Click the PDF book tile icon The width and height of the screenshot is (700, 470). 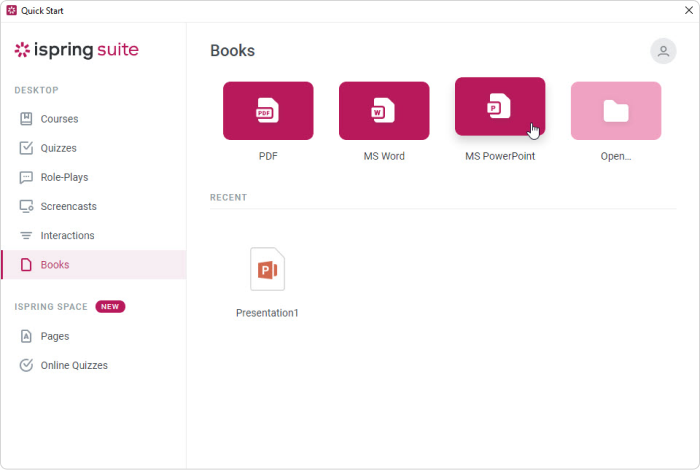[267, 110]
